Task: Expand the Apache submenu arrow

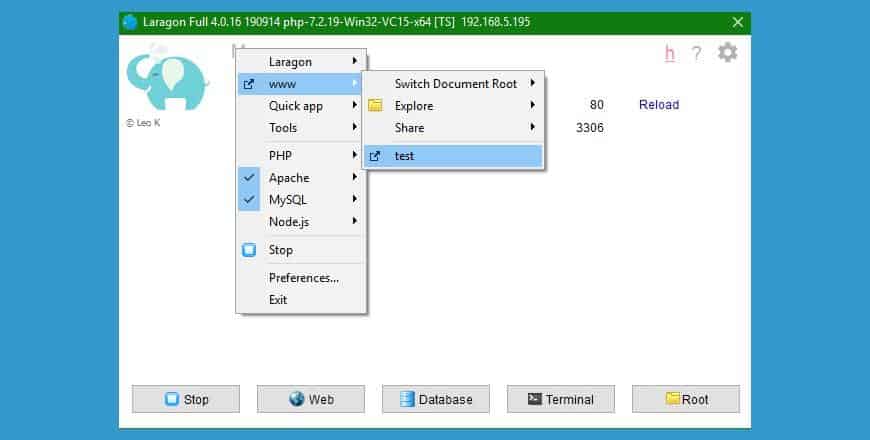Action: click(355, 177)
